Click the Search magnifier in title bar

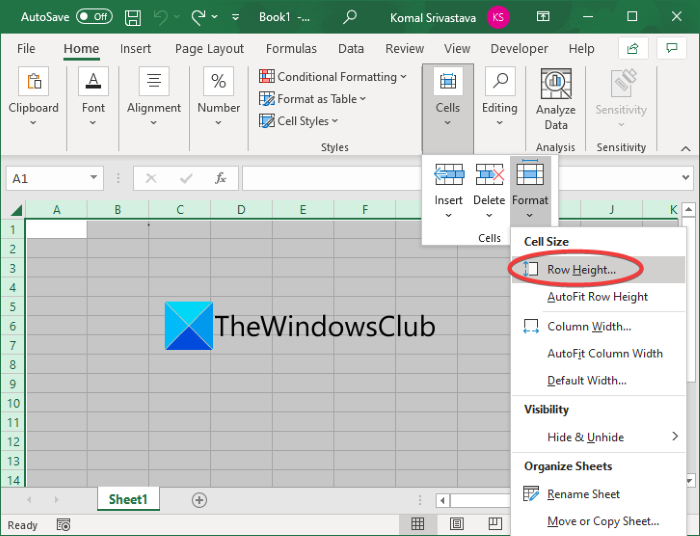(x=350, y=17)
